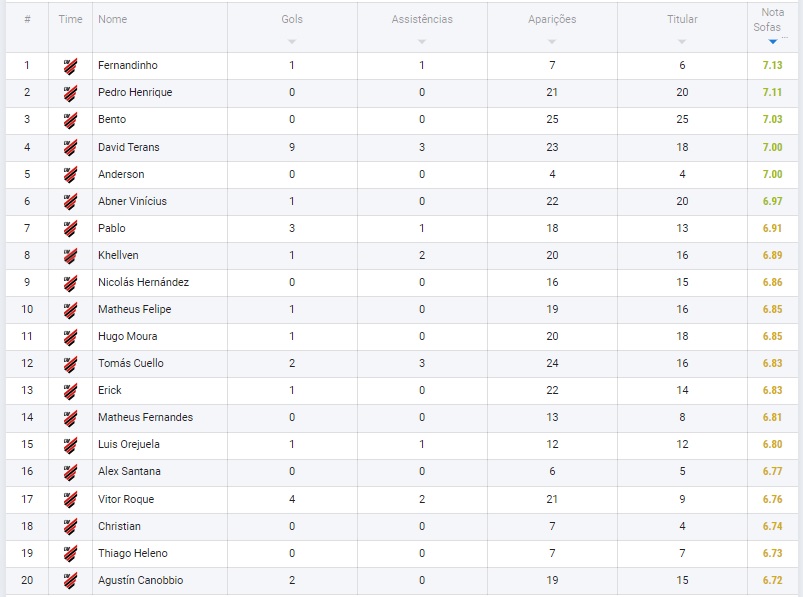
Task: Click the Nome column header
Action: pyautogui.click(x=113, y=19)
